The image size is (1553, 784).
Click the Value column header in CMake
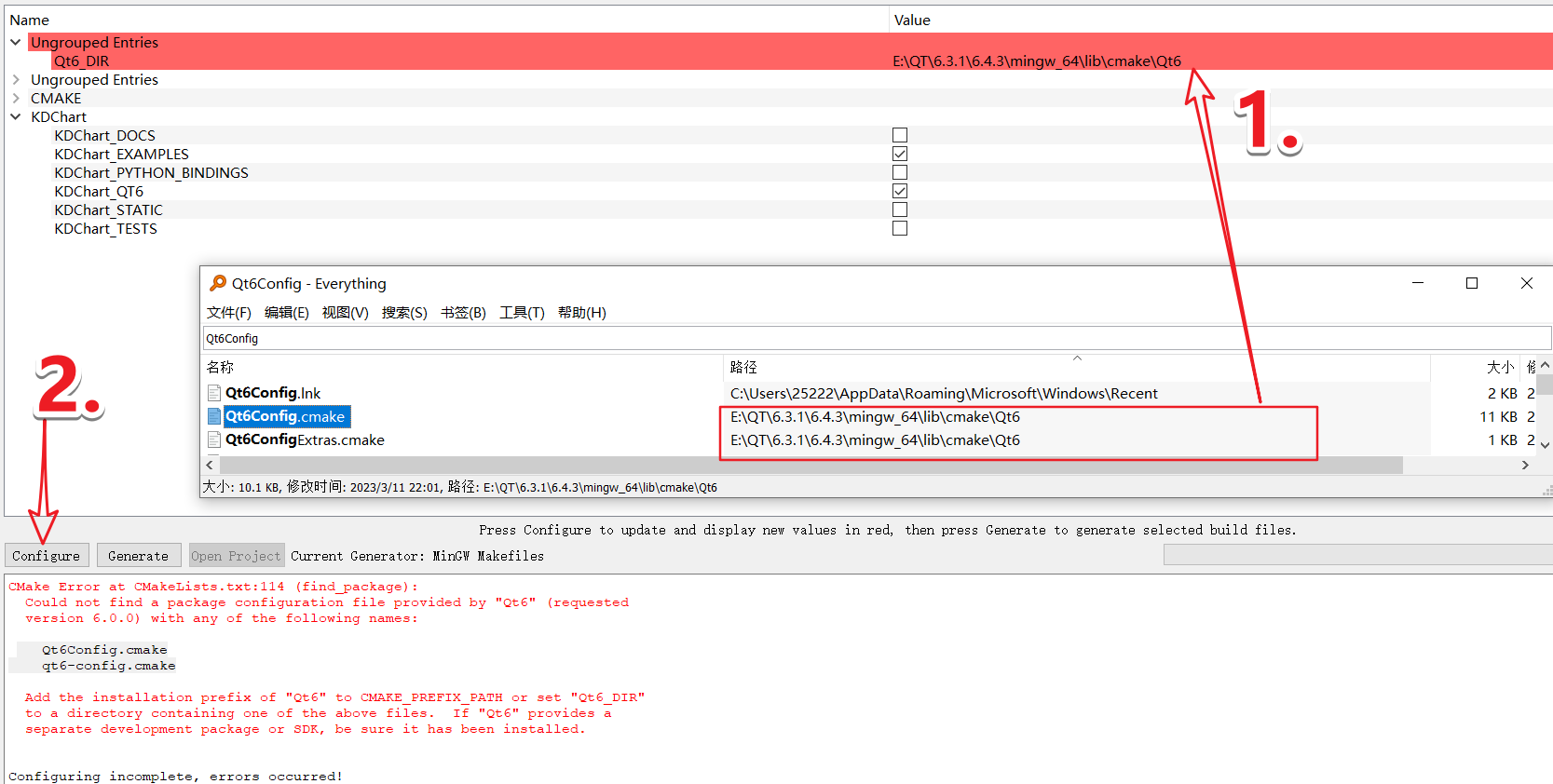1221,20
